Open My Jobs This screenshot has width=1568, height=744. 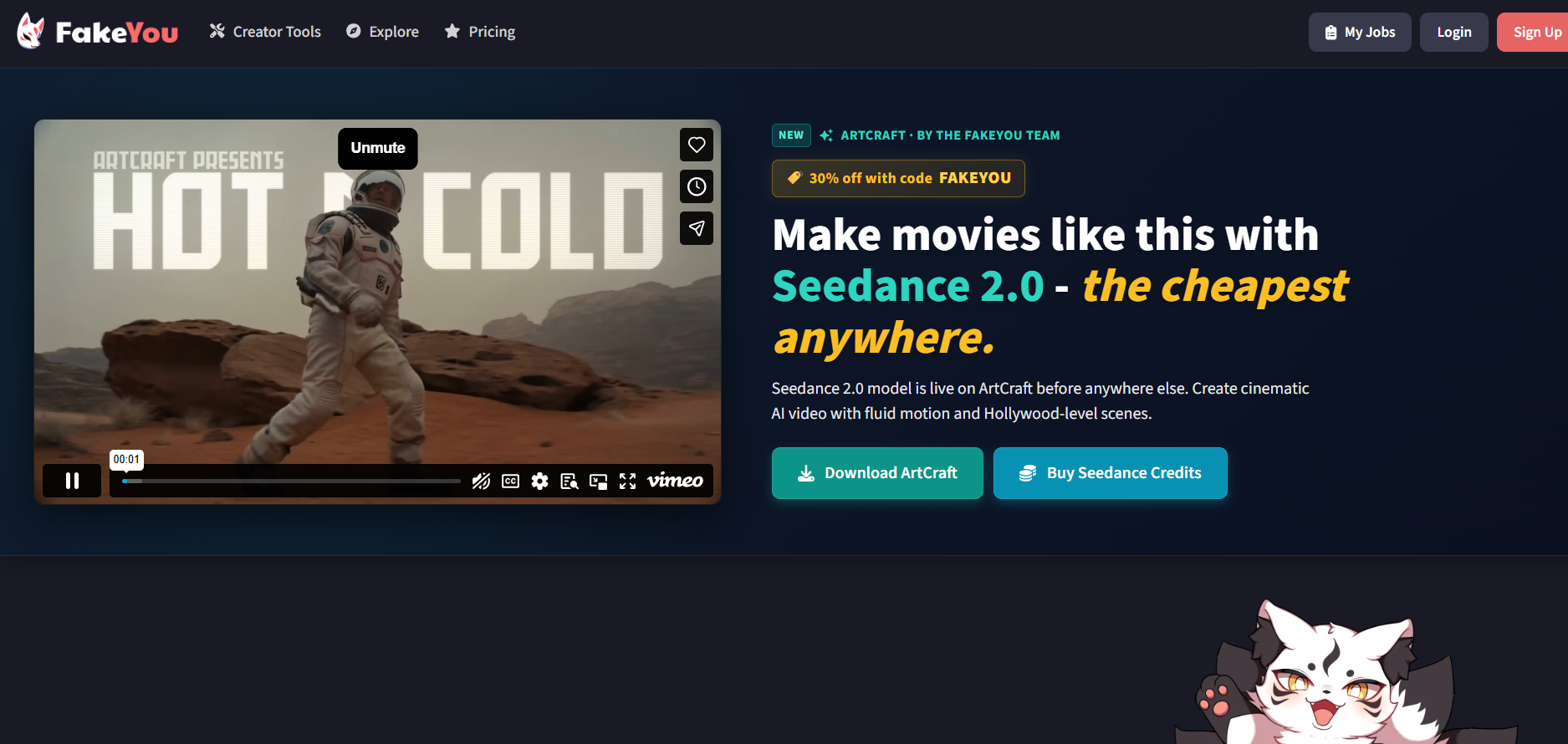click(x=1360, y=33)
